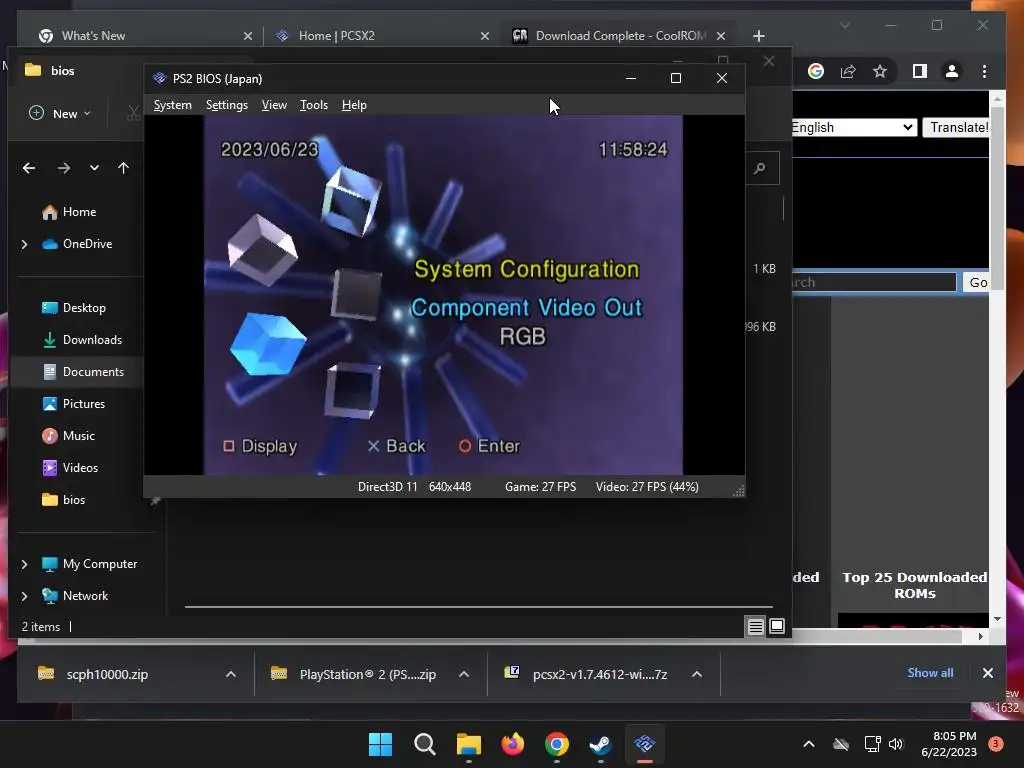The width and height of the screenshot is (1024, 768).
Task: Open Windows Start menu
Action: point(380,744)
